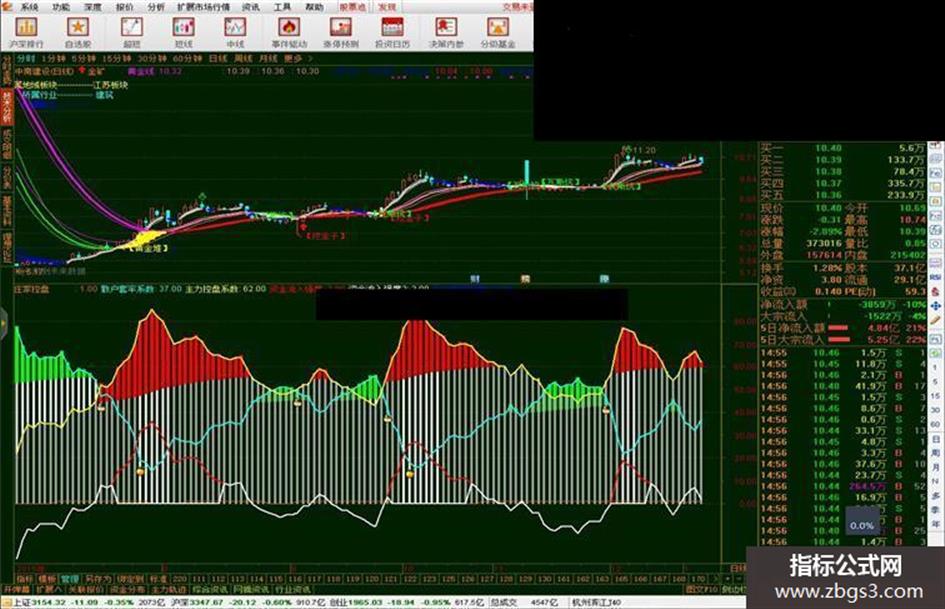
Task: Click the 庄家控盘 indicator label
Action: point(33,289)
